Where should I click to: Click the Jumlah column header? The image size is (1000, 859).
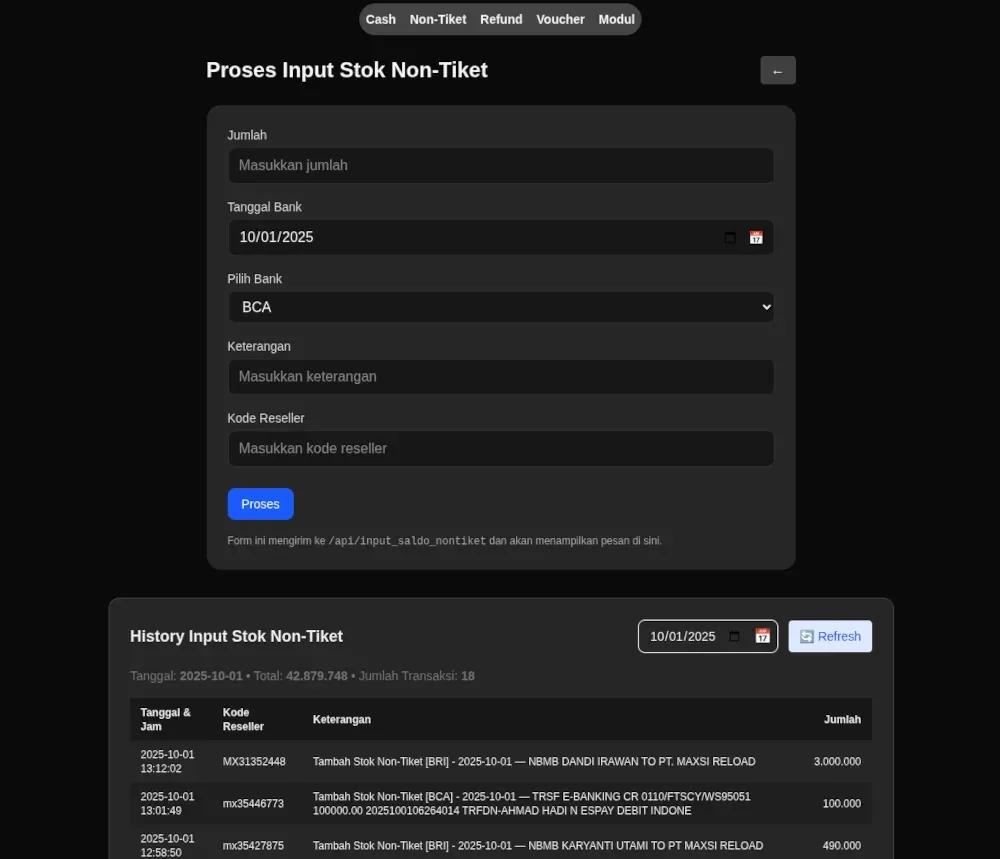tap(842, 720)
